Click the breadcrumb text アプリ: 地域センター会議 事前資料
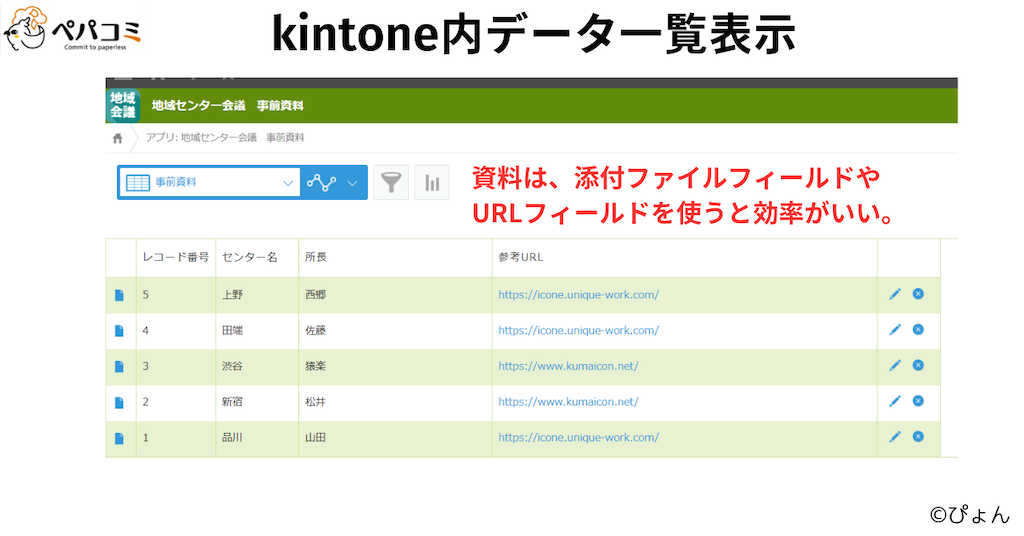 click(225, 138)
